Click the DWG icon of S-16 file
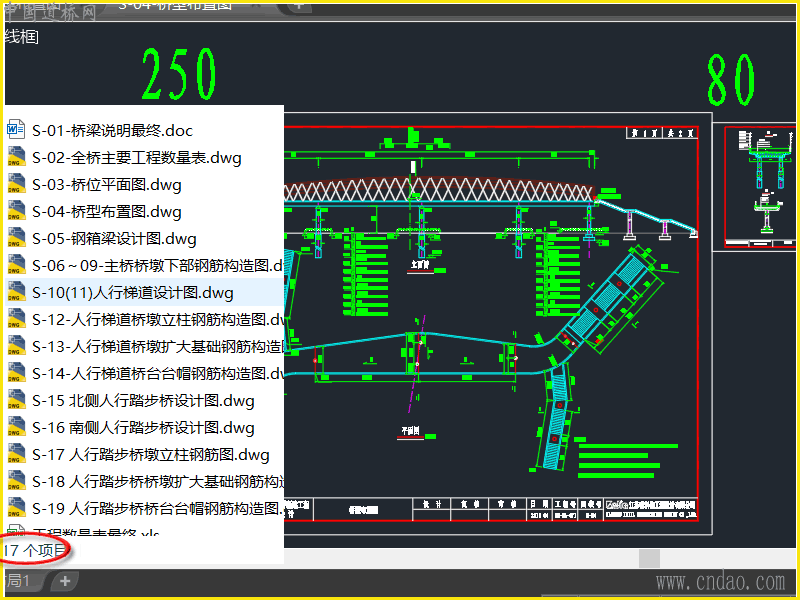 pyautogui.click(x=16, y=427)
